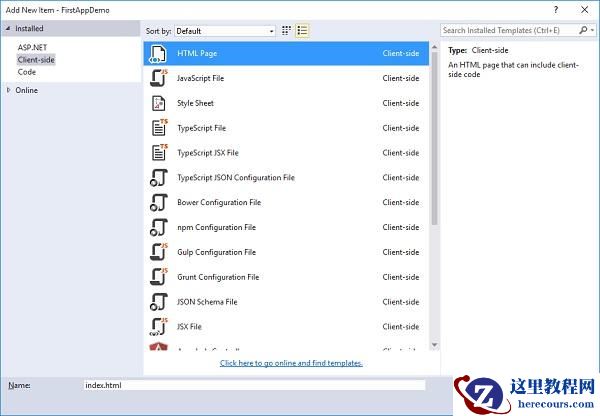Expand the Online tree node
The height and width of the screenshot is (416, 600).
pos(8,90)
